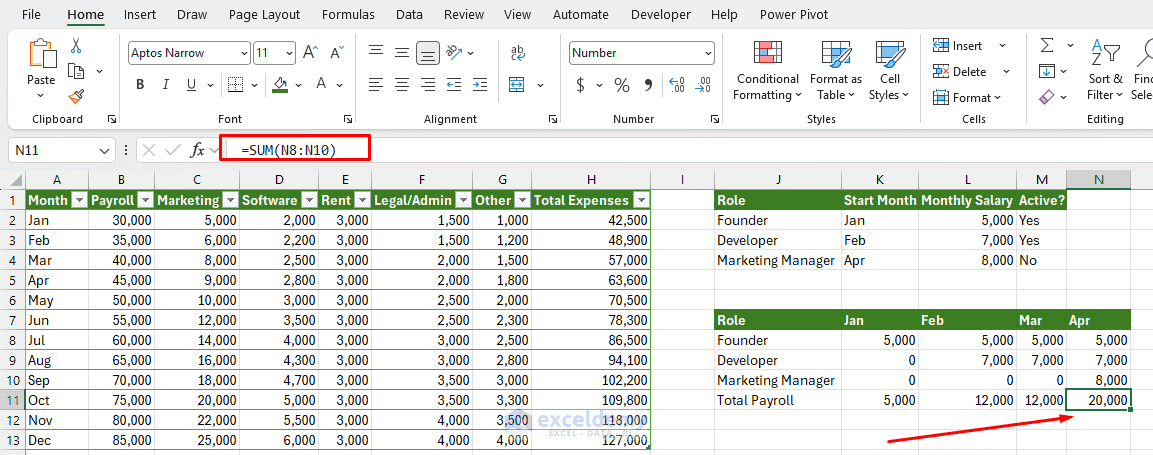
Task: Click the Merge & Center icon
Action: (x=517, y=85)
